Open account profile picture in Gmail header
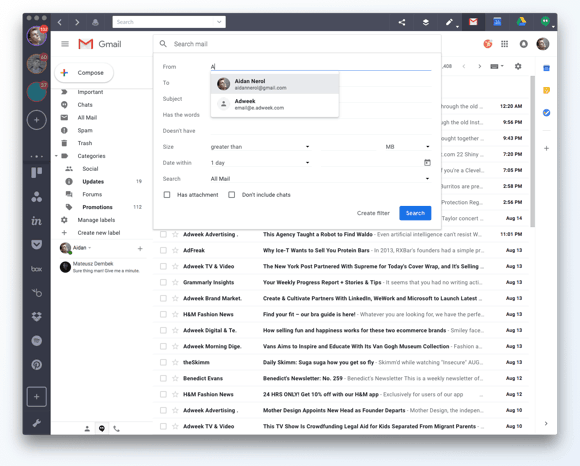This screenshot has width=580, height=466. 543,44
